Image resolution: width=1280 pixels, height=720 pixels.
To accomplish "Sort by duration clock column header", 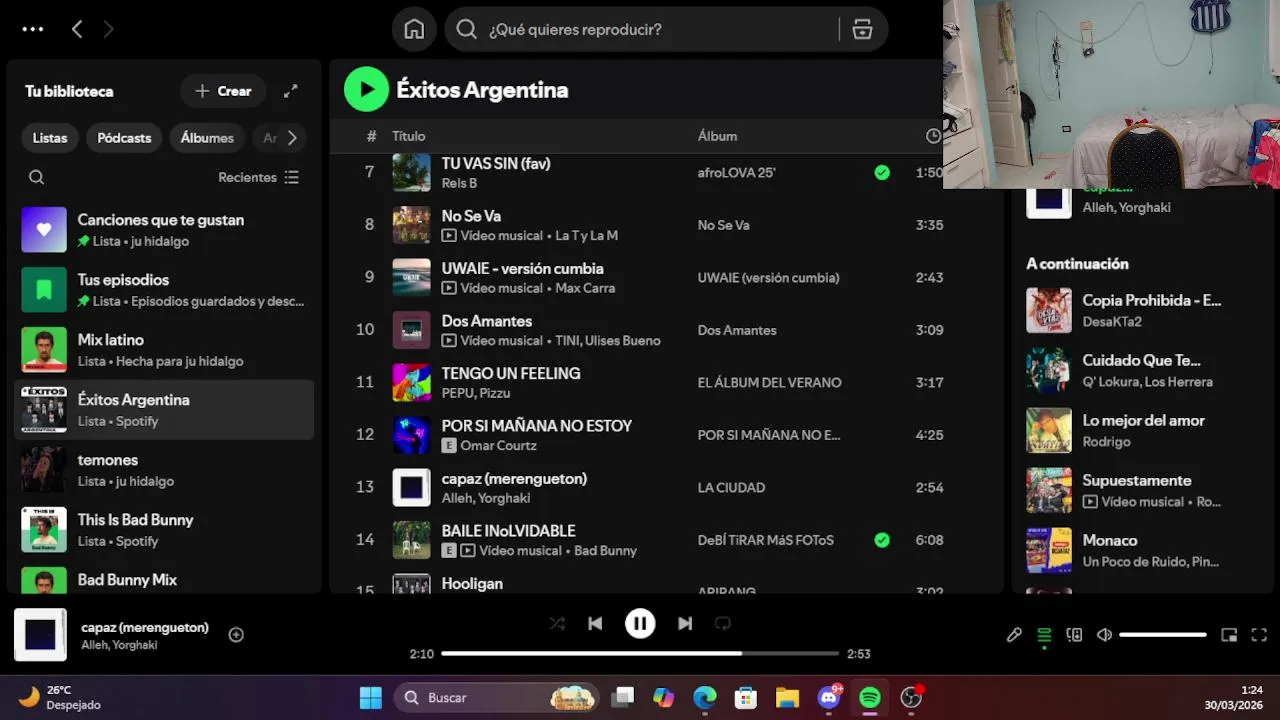I will click(933, 136).
